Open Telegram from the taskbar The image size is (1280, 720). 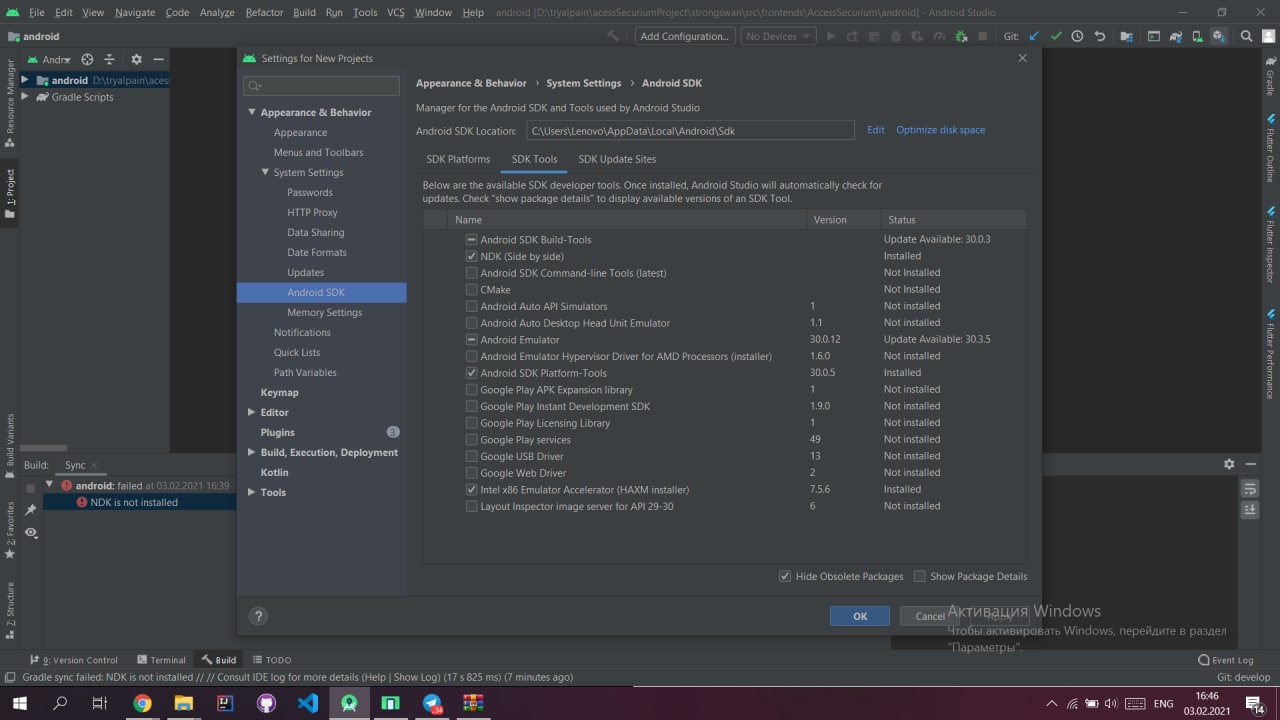coord(432,703)
